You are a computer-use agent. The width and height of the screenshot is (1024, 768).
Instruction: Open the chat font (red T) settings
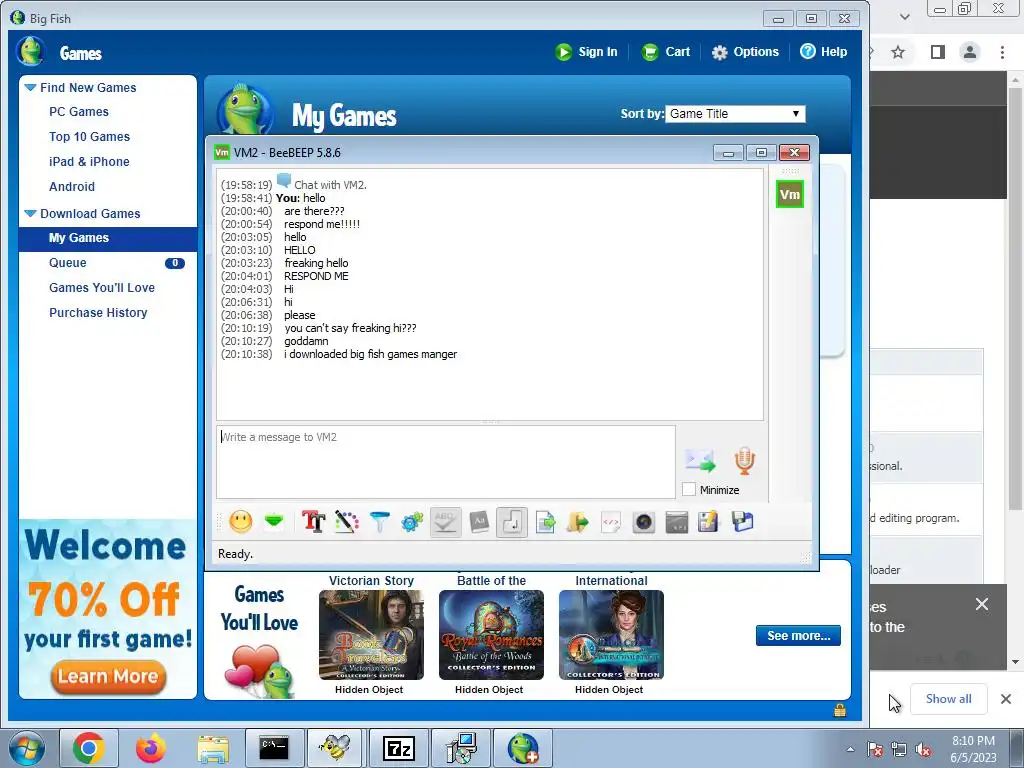313,522
